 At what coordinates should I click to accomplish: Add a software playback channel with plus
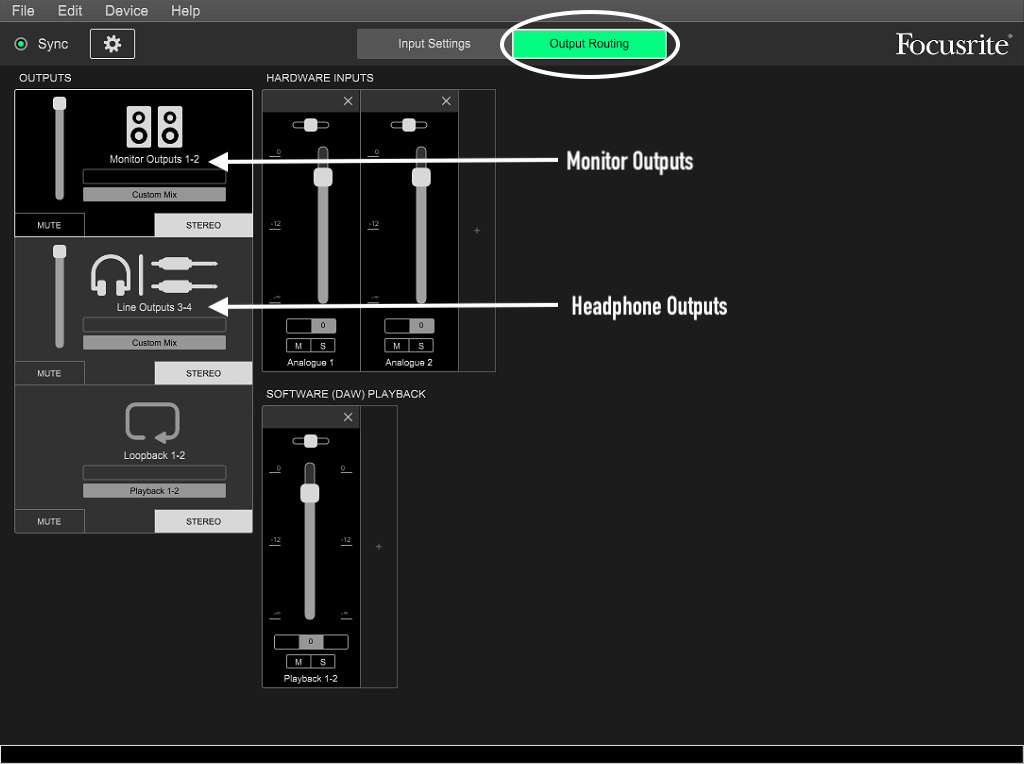pyautogui.click(x=379, y=547)
